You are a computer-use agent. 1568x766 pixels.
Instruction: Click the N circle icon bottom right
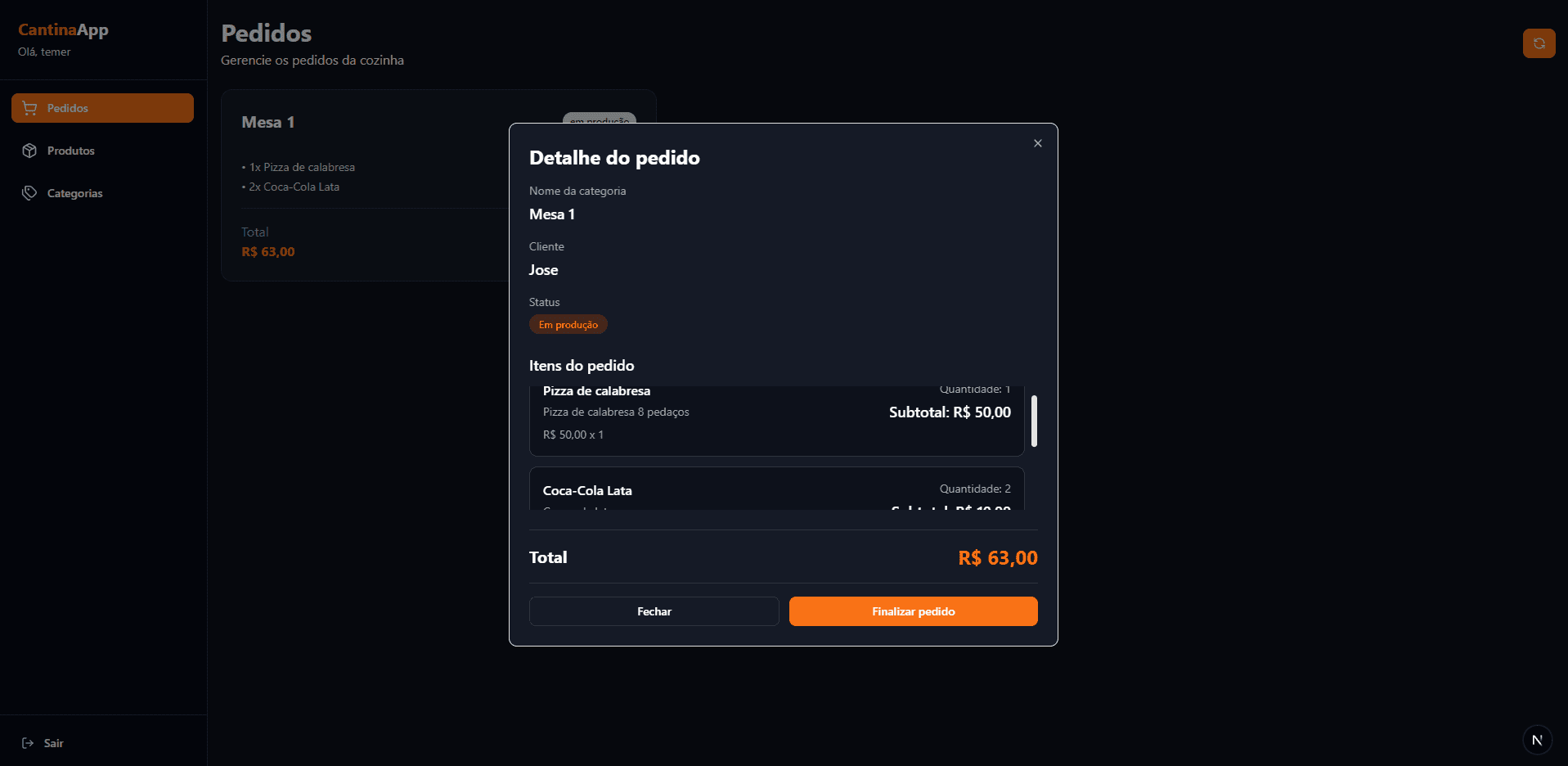(x=1536, y=739)
